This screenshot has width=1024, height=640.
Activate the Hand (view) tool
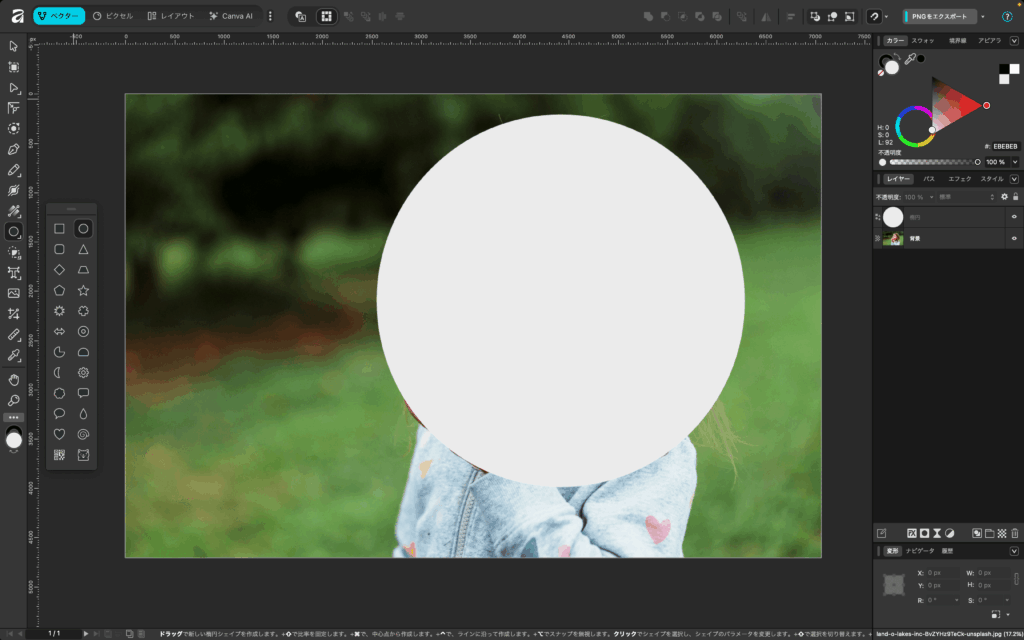[14, 380]
